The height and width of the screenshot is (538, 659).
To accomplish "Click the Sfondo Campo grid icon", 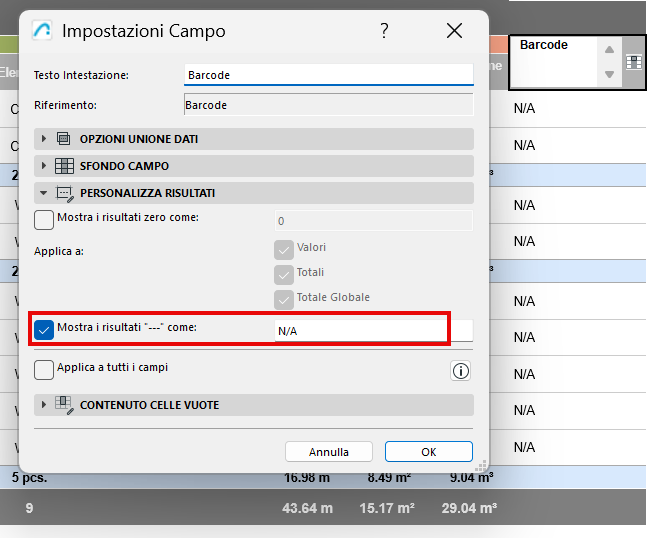I will pos(64,166).
